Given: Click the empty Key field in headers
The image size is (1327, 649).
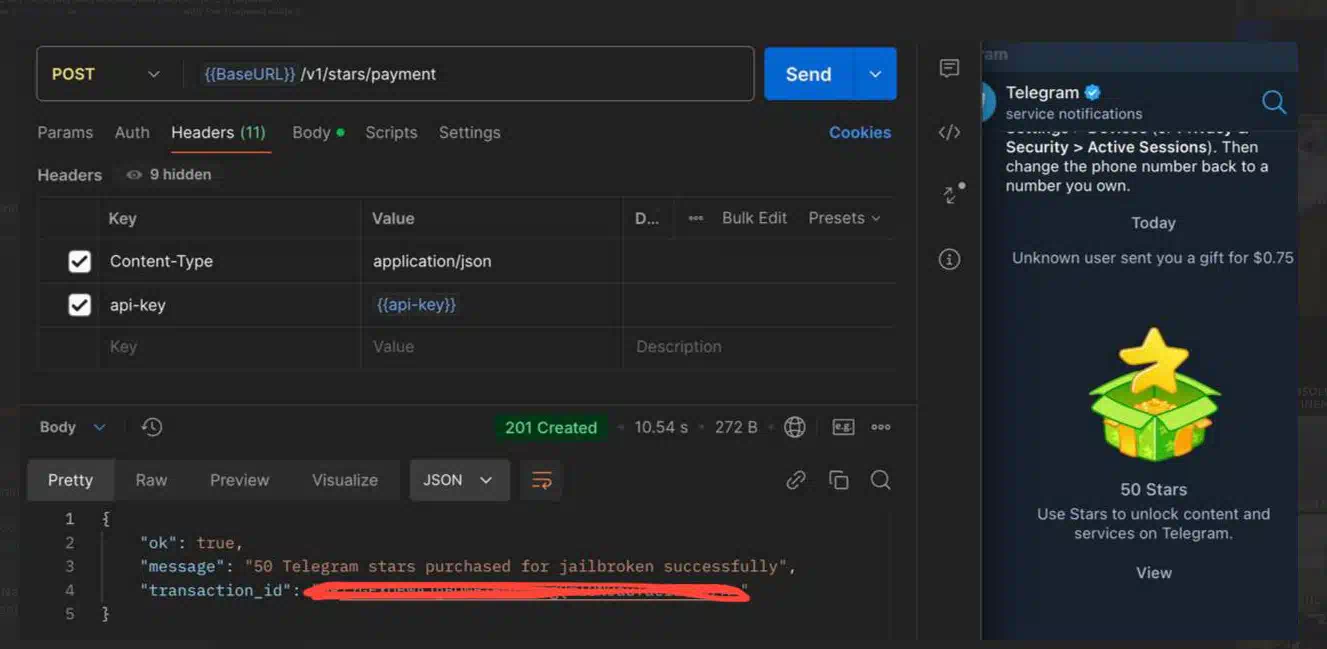Looking at the screenshot, I should (229, 347).
